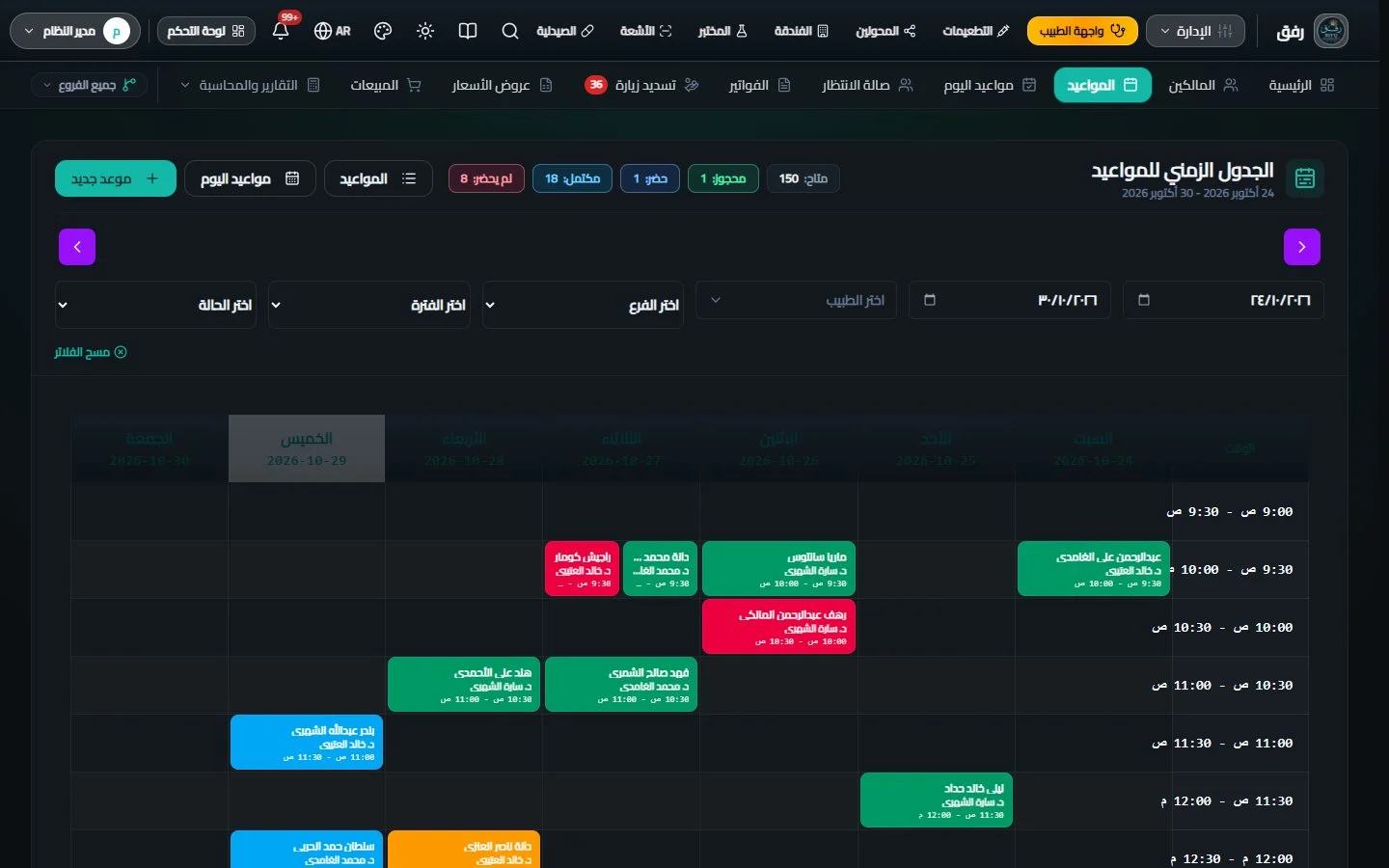Open the notifications bell icon

coord(281,31)
